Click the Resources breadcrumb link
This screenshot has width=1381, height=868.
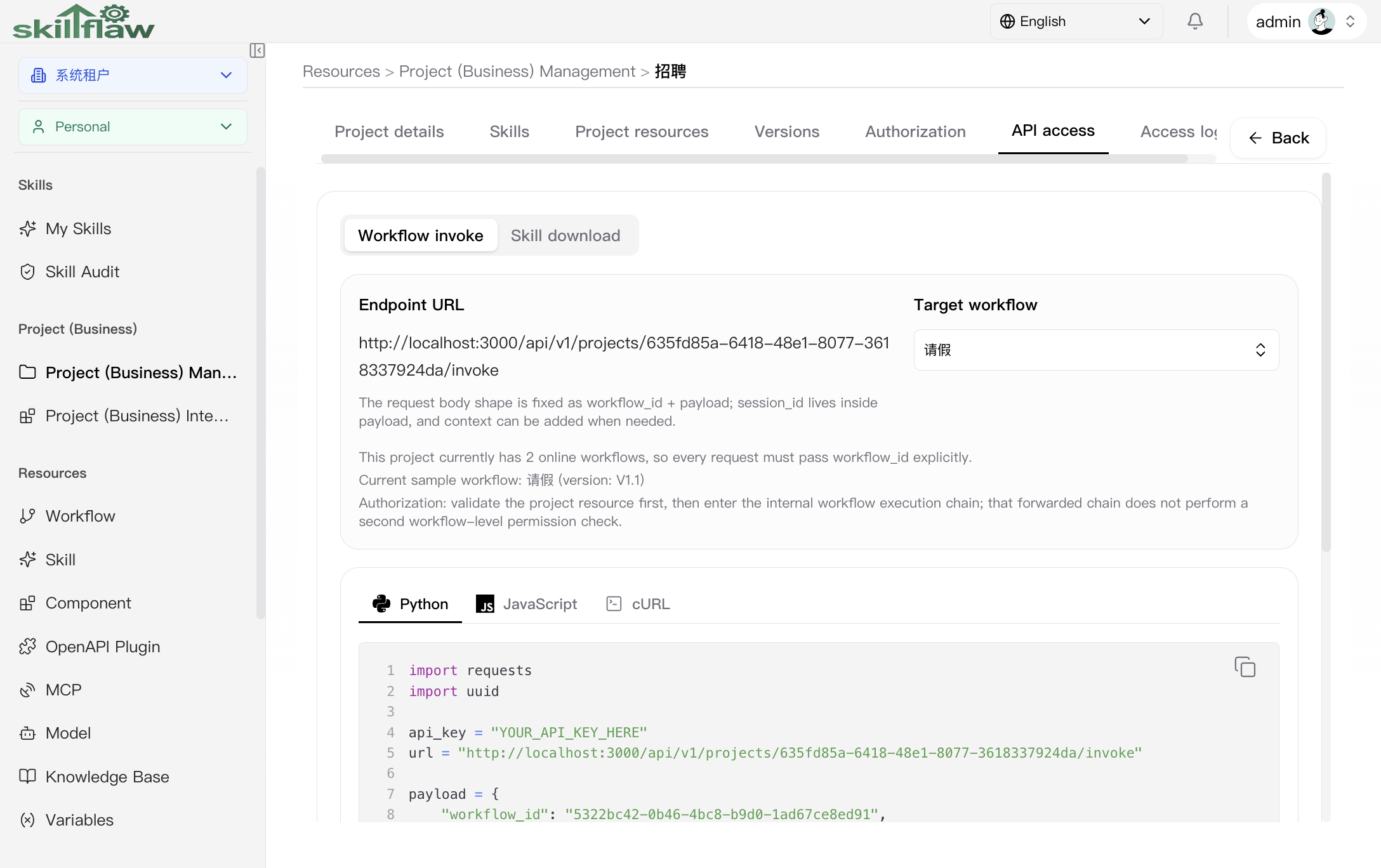pos(341,71)
